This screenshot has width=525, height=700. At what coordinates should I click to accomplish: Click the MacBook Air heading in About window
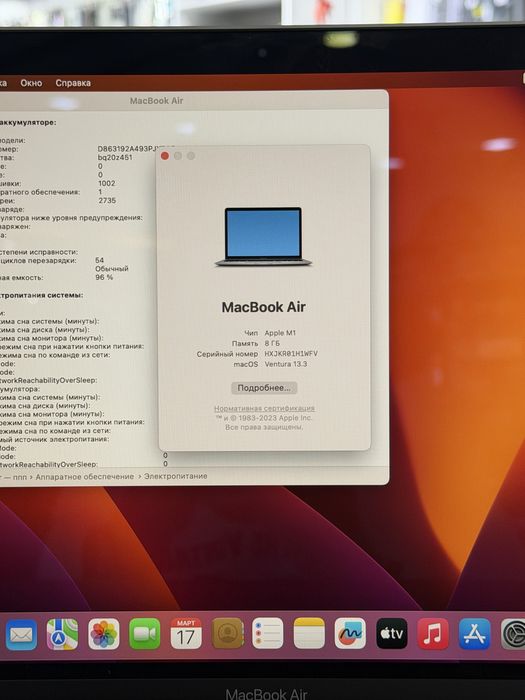point(264,307)
